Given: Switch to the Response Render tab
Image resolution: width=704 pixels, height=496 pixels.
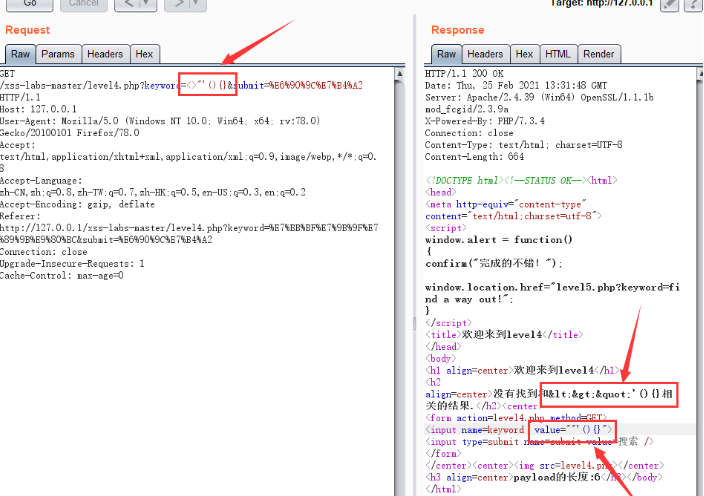Looking at the screenshot, I should 598,54.
